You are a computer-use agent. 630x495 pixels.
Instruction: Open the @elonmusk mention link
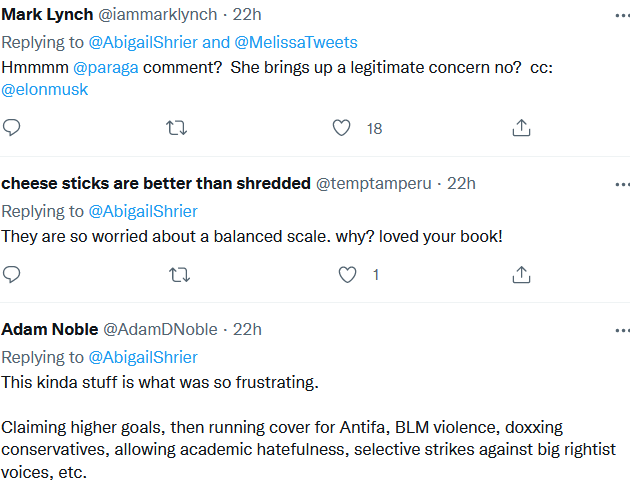45,90
